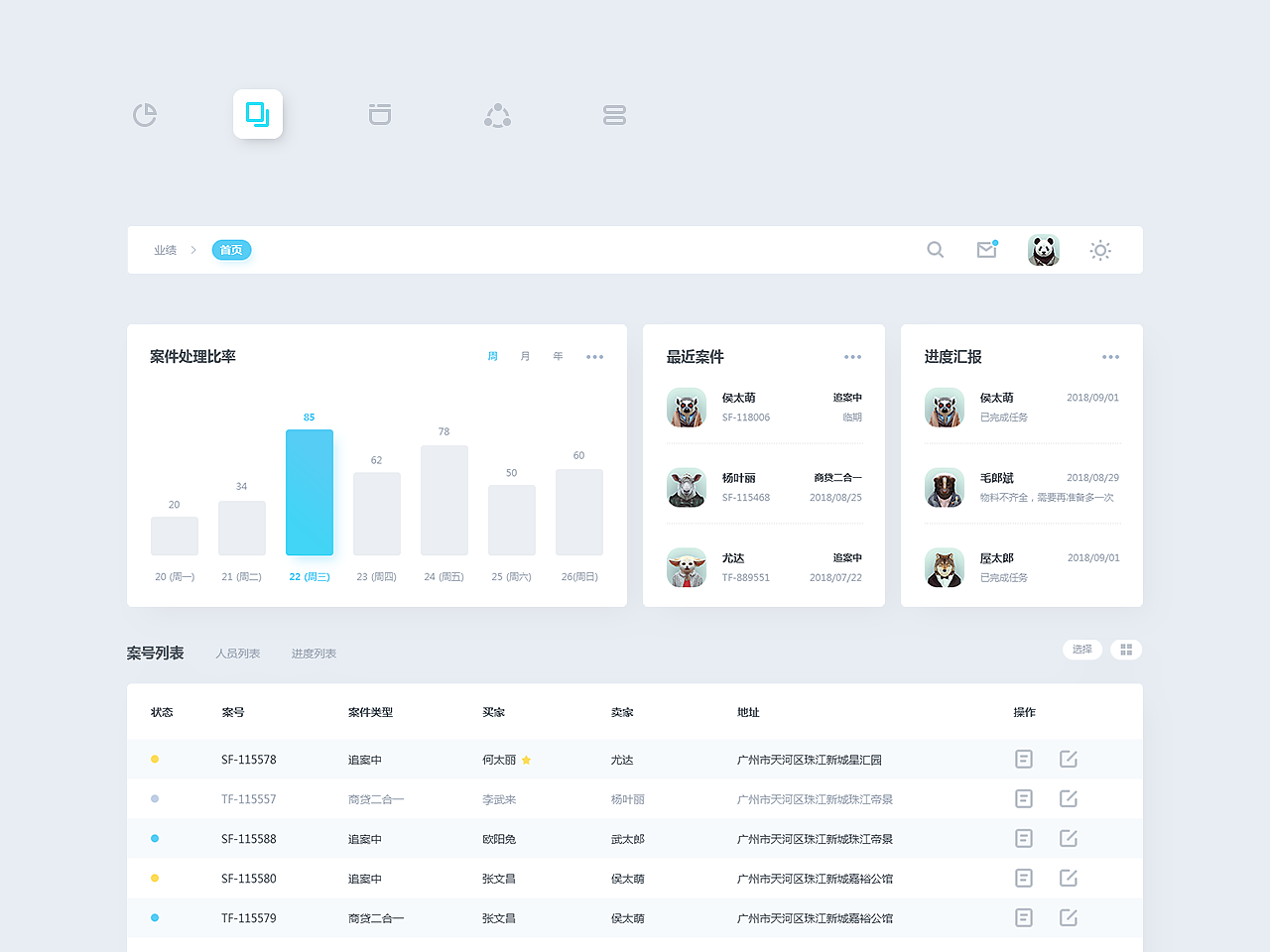Click buyer 欧阳兔 cell
1270x952 pixels.
(x=499, y=839)
